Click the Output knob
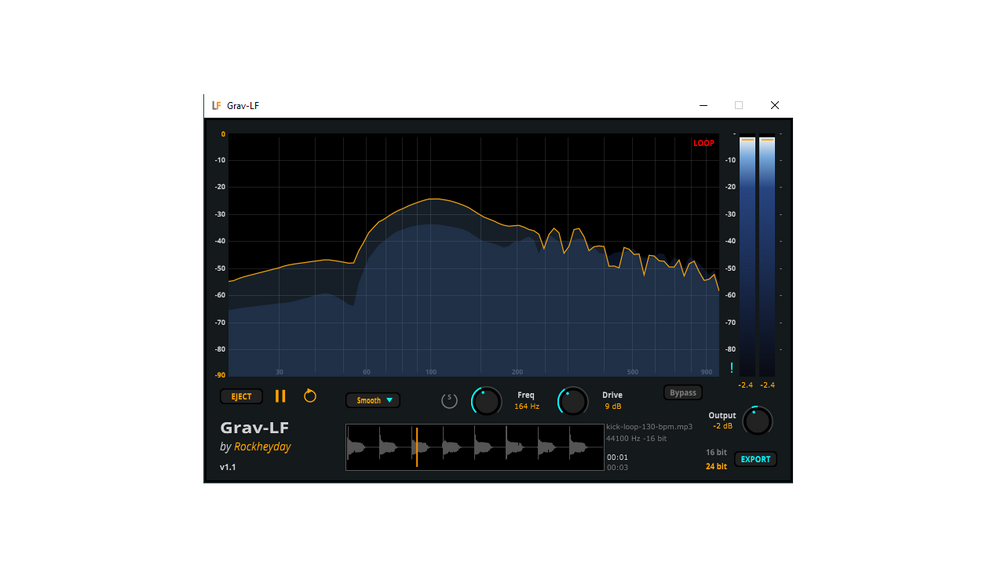Image resolution: width=1005 pixels, height=565 pixels. [x=757, y=421]
